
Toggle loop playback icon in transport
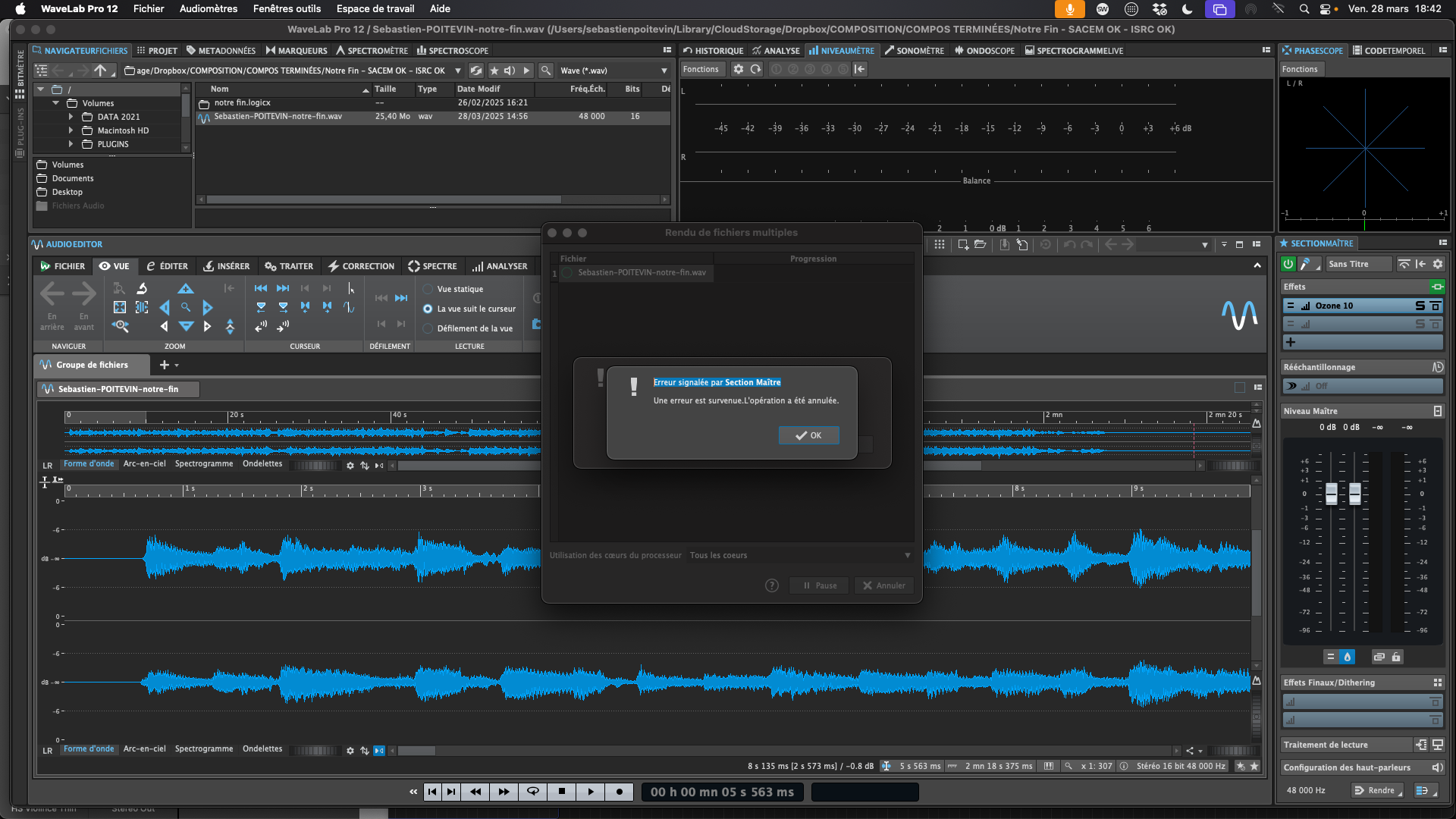point(533,792)
